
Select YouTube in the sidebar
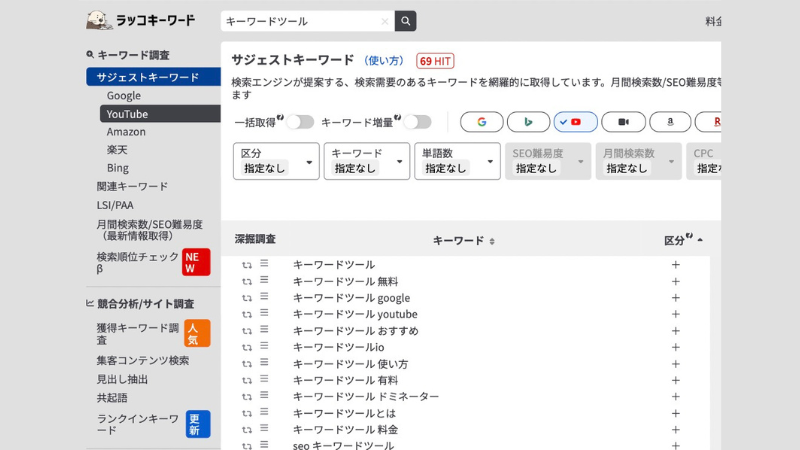(x=160, y=114)
